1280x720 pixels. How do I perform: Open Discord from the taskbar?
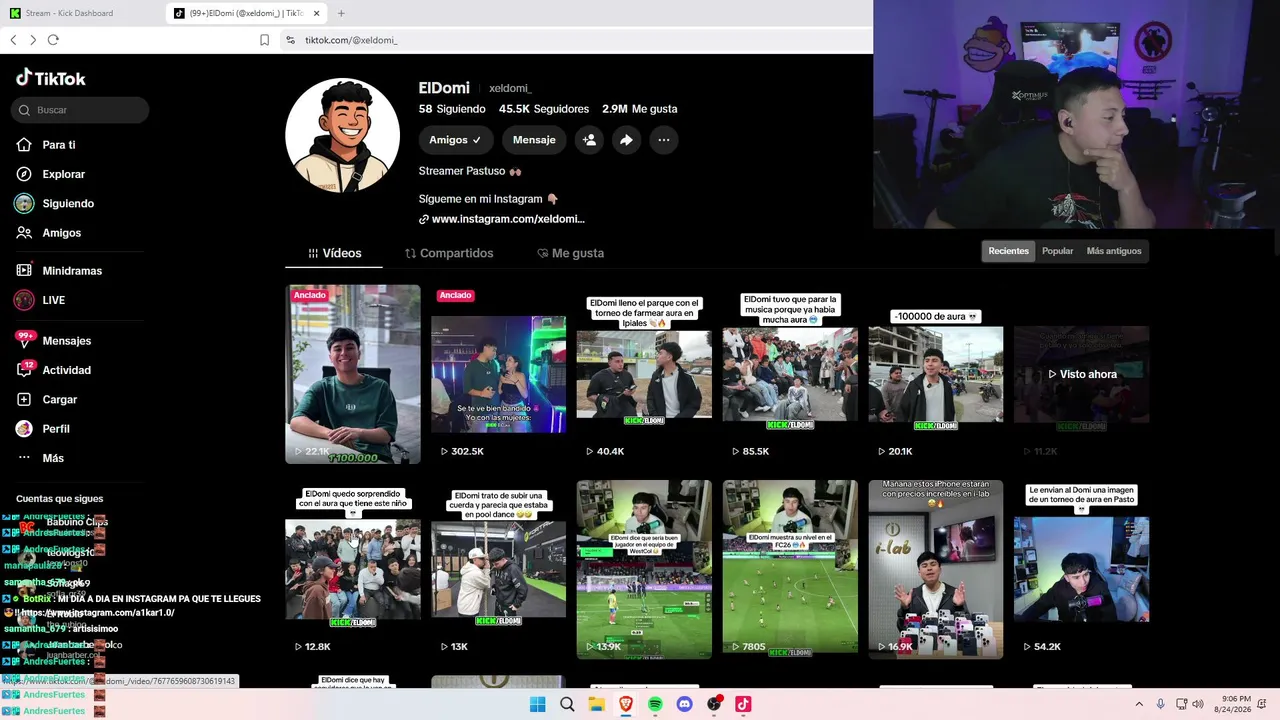coord(685,704)
